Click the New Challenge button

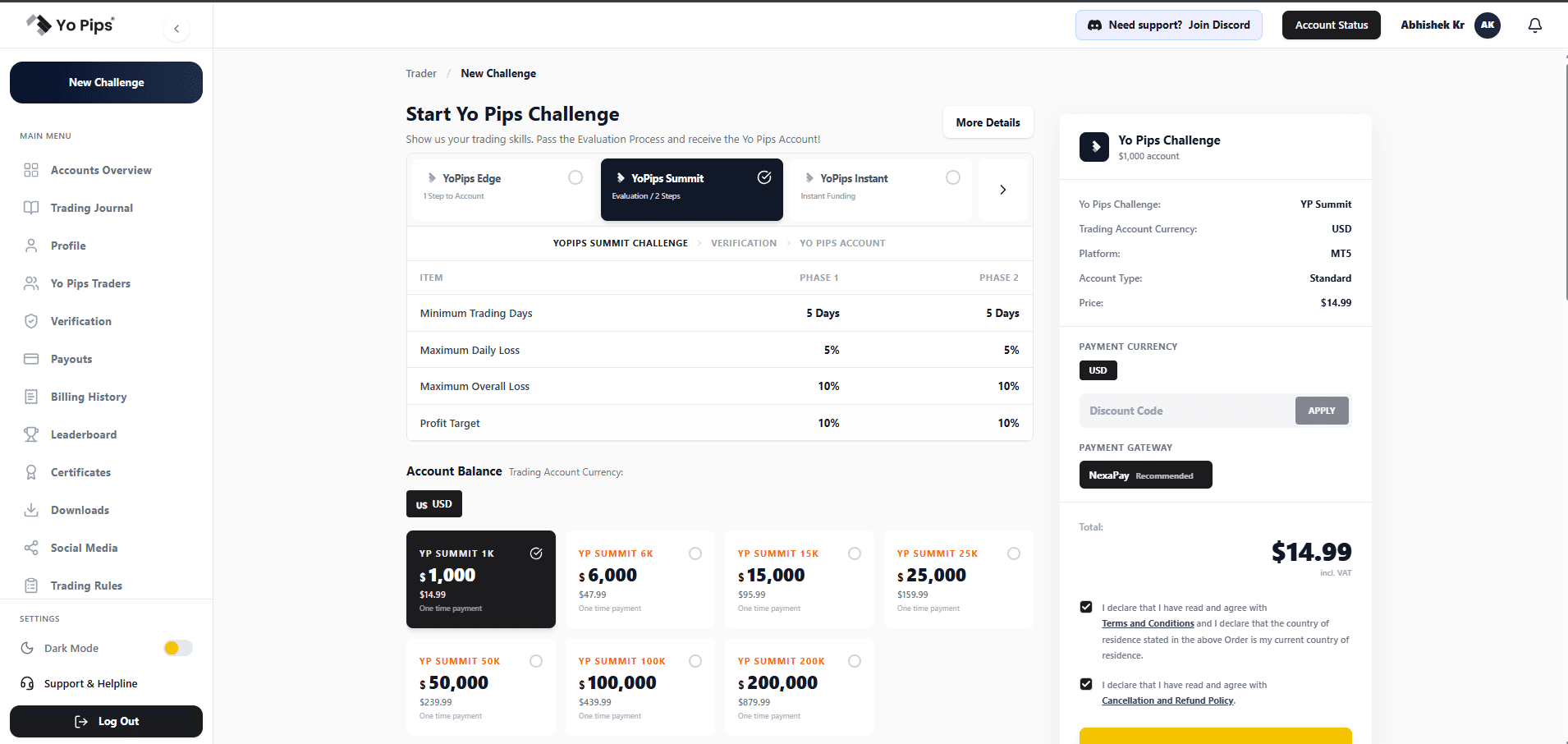(106, 82)
